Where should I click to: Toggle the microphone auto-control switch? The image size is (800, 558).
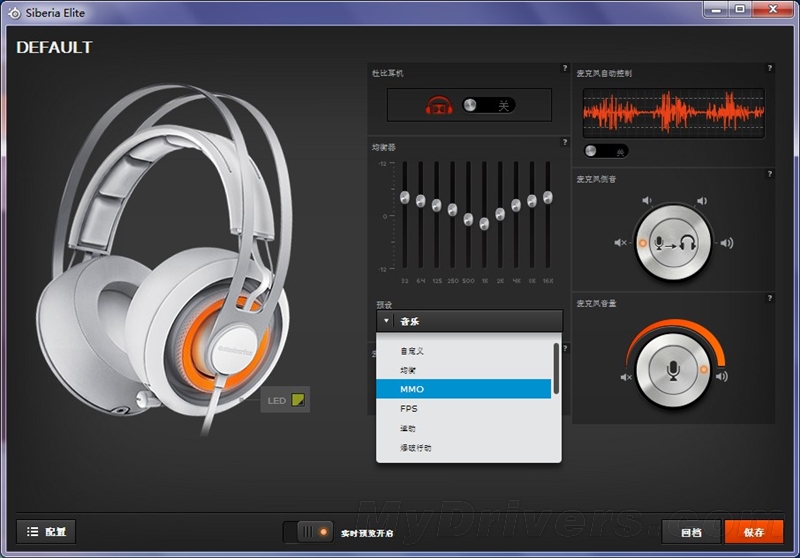coord(606,150)
